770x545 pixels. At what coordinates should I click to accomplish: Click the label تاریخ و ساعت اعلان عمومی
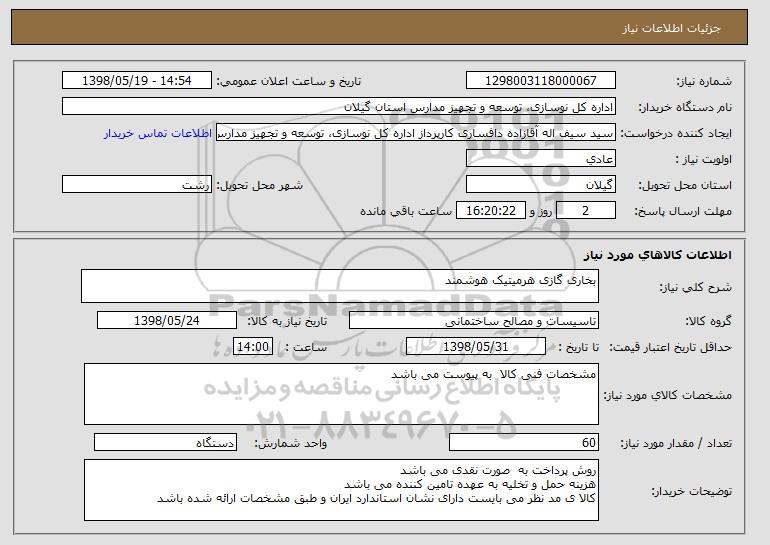289,82
